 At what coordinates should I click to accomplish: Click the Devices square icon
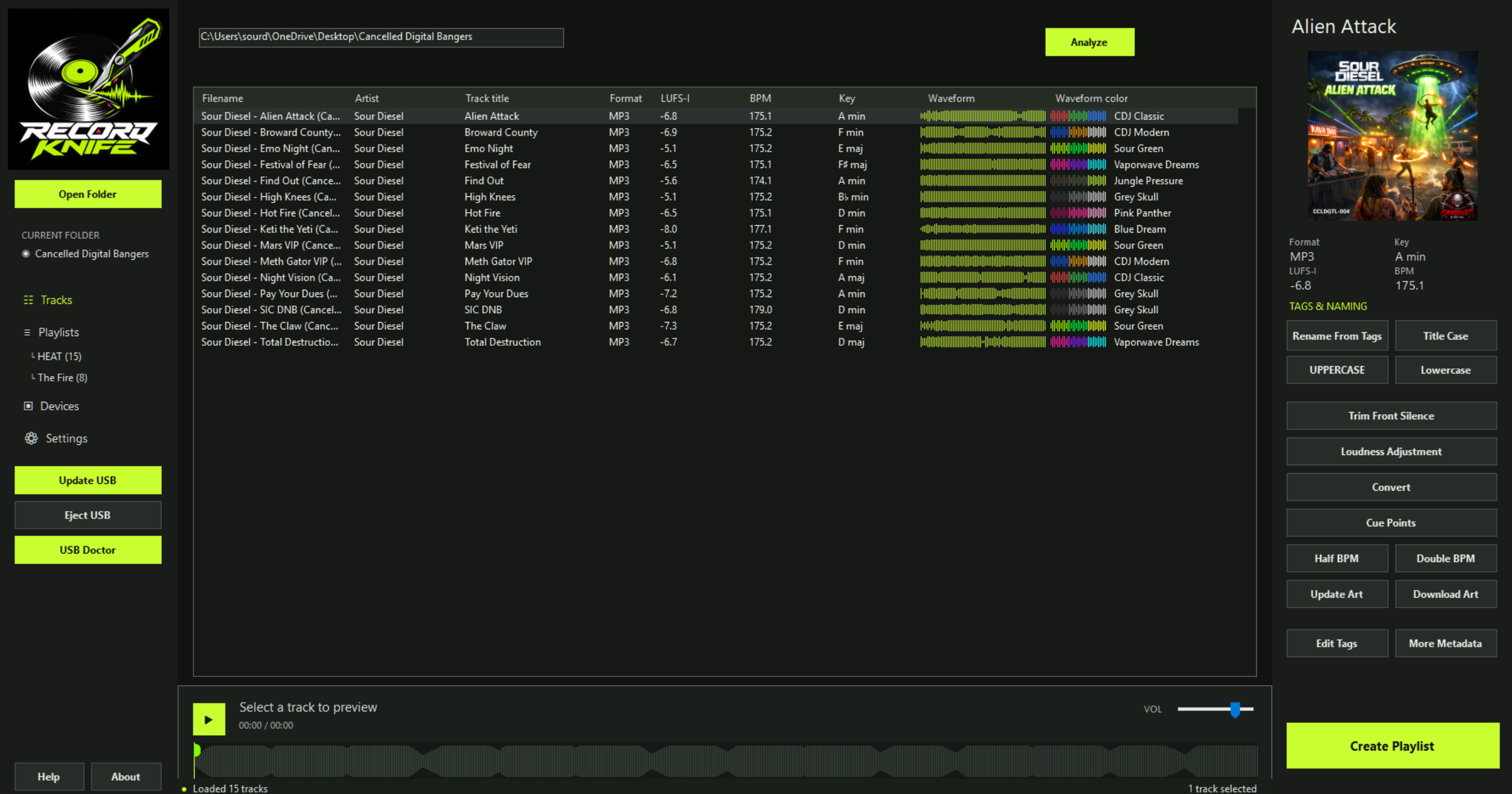(28, 406)
